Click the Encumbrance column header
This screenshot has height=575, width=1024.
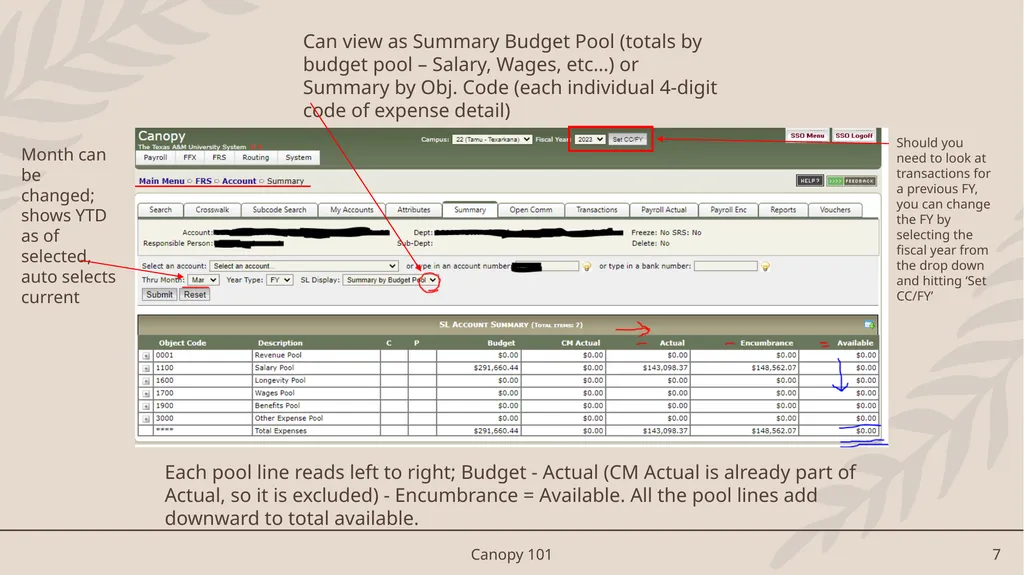(767, 343)
